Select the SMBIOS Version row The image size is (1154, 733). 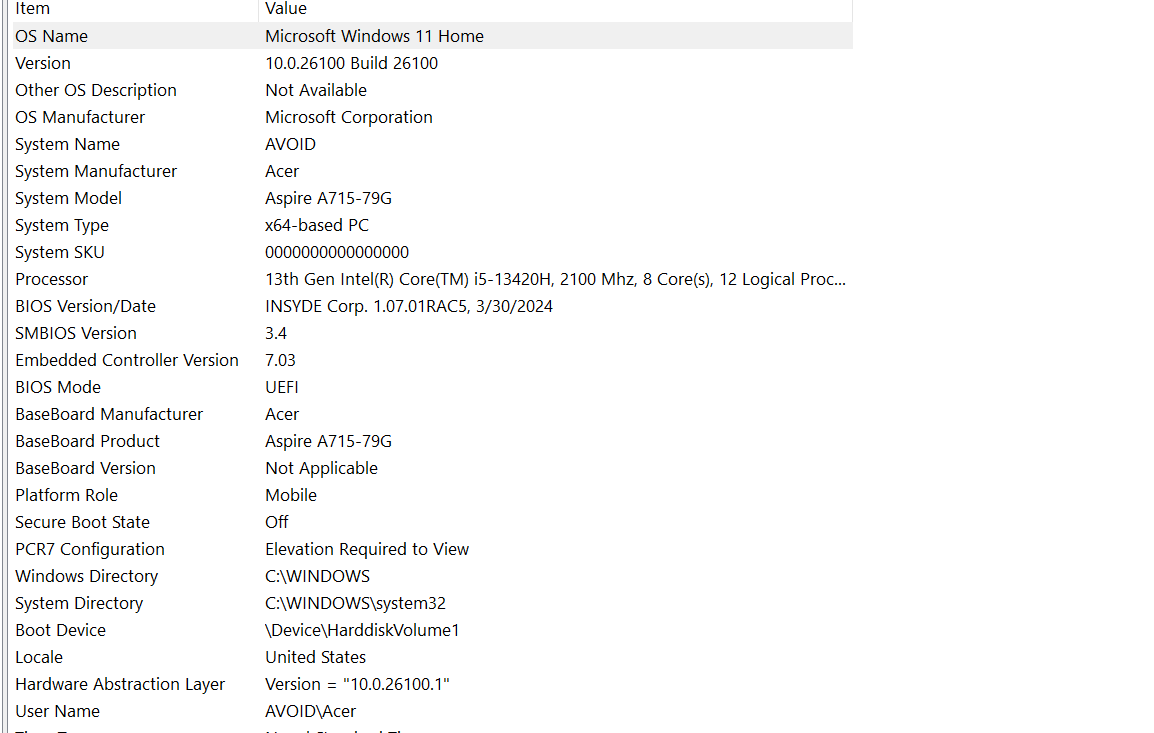(x=433, y=333)
